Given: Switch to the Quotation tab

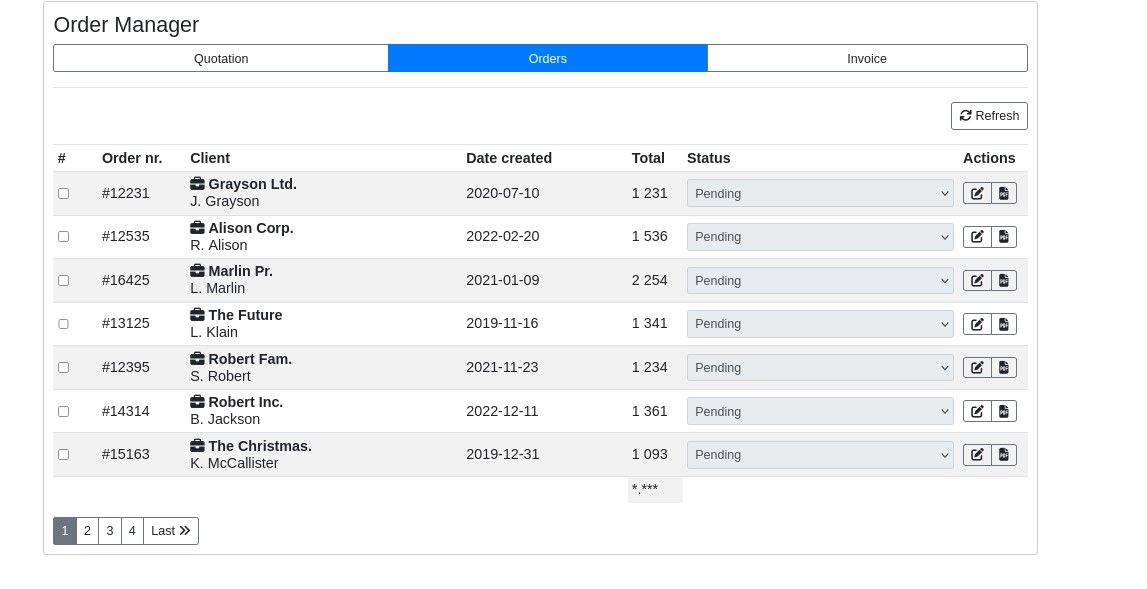Looking at the screenshot, I should coord(221,58).
